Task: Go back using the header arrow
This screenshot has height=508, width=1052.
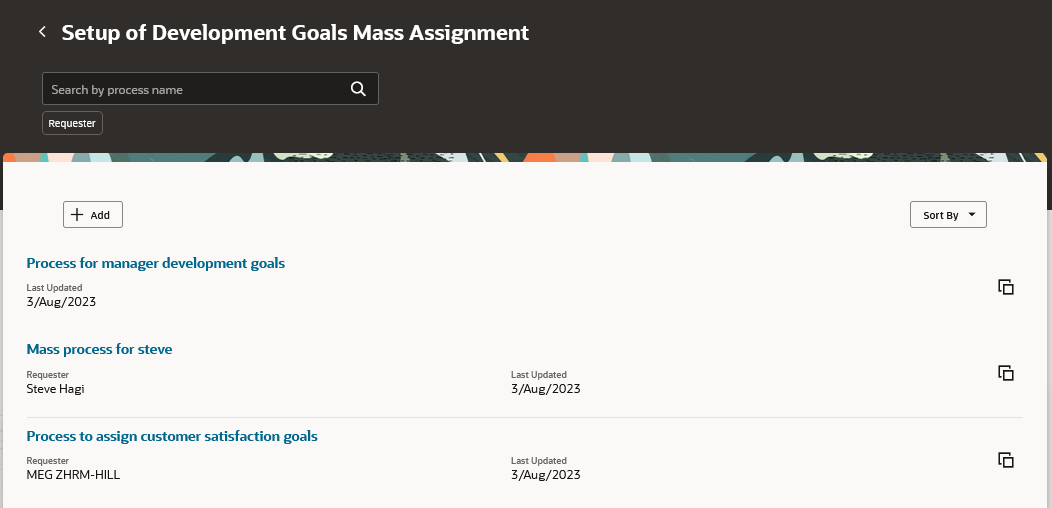Action: [42, 32]
